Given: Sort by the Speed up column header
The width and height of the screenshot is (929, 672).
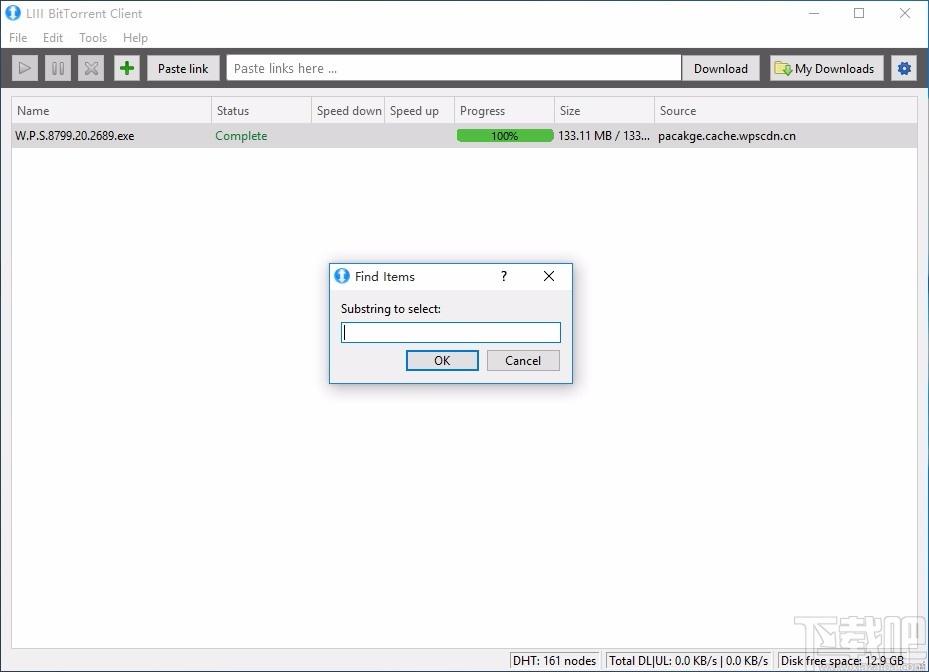Looking at the screenshot, I should [x=419, y=111].
